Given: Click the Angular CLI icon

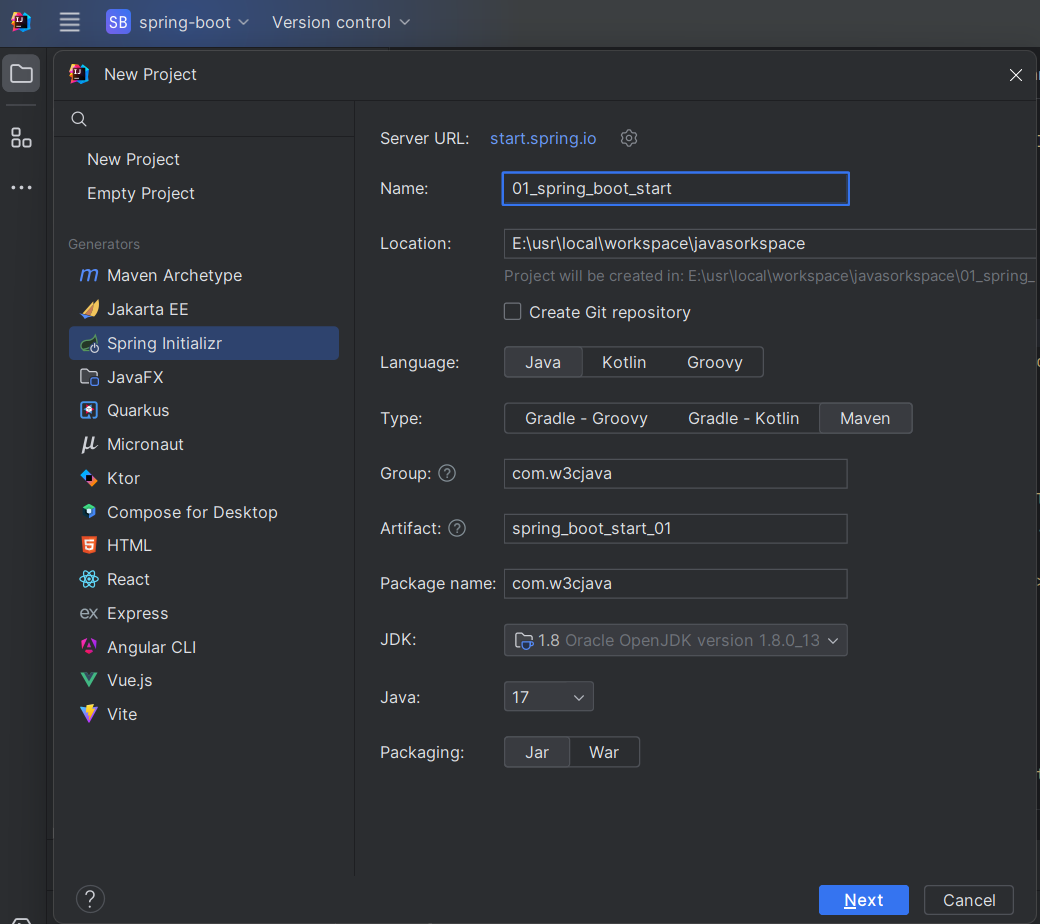Looking at the screenshot, I should coord(89,647).
